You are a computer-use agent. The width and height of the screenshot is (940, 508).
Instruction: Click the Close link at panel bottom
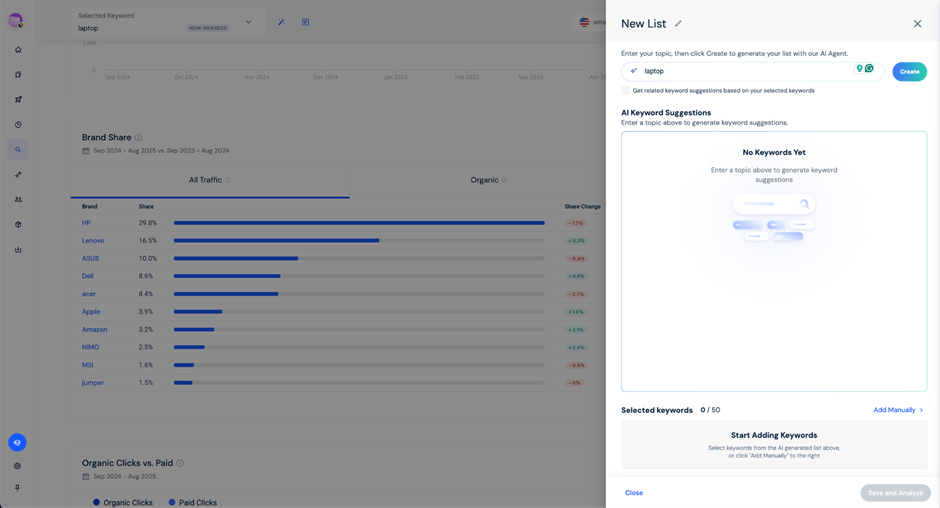click(634, 493)
